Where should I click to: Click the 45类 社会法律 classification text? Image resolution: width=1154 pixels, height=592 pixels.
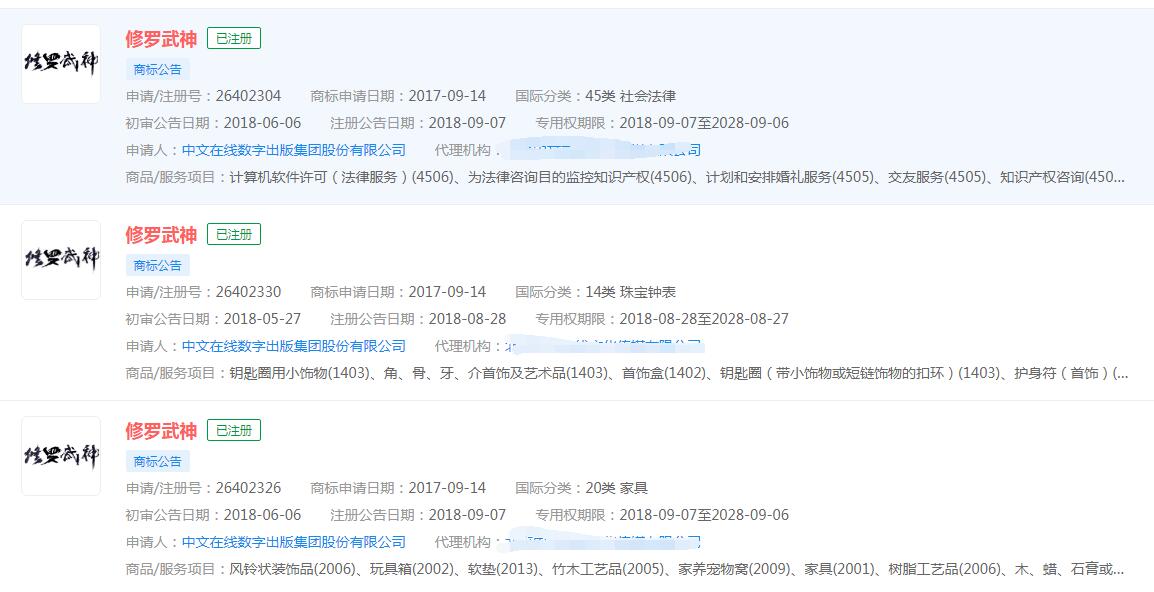[x=631, y=96]
